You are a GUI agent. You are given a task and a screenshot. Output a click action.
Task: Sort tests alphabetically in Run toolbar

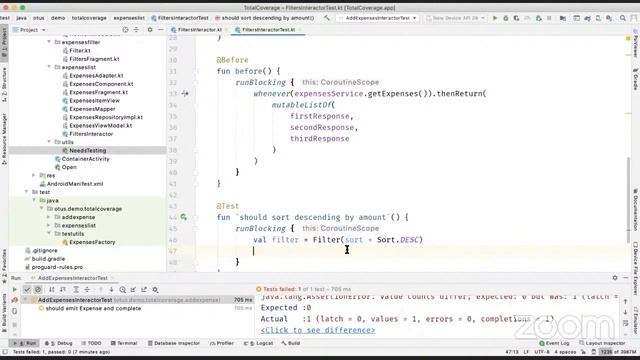[x=51, y=289]
